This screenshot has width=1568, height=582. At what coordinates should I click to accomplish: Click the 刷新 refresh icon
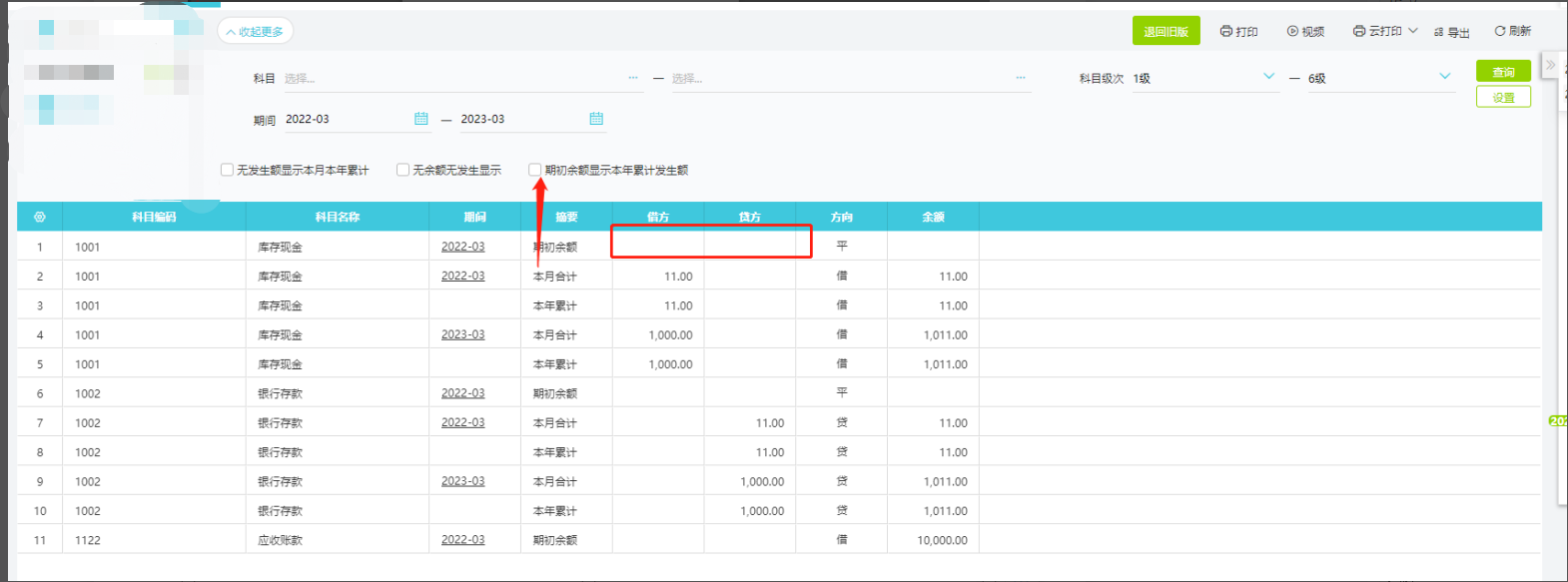click(x=1499, y=31)
